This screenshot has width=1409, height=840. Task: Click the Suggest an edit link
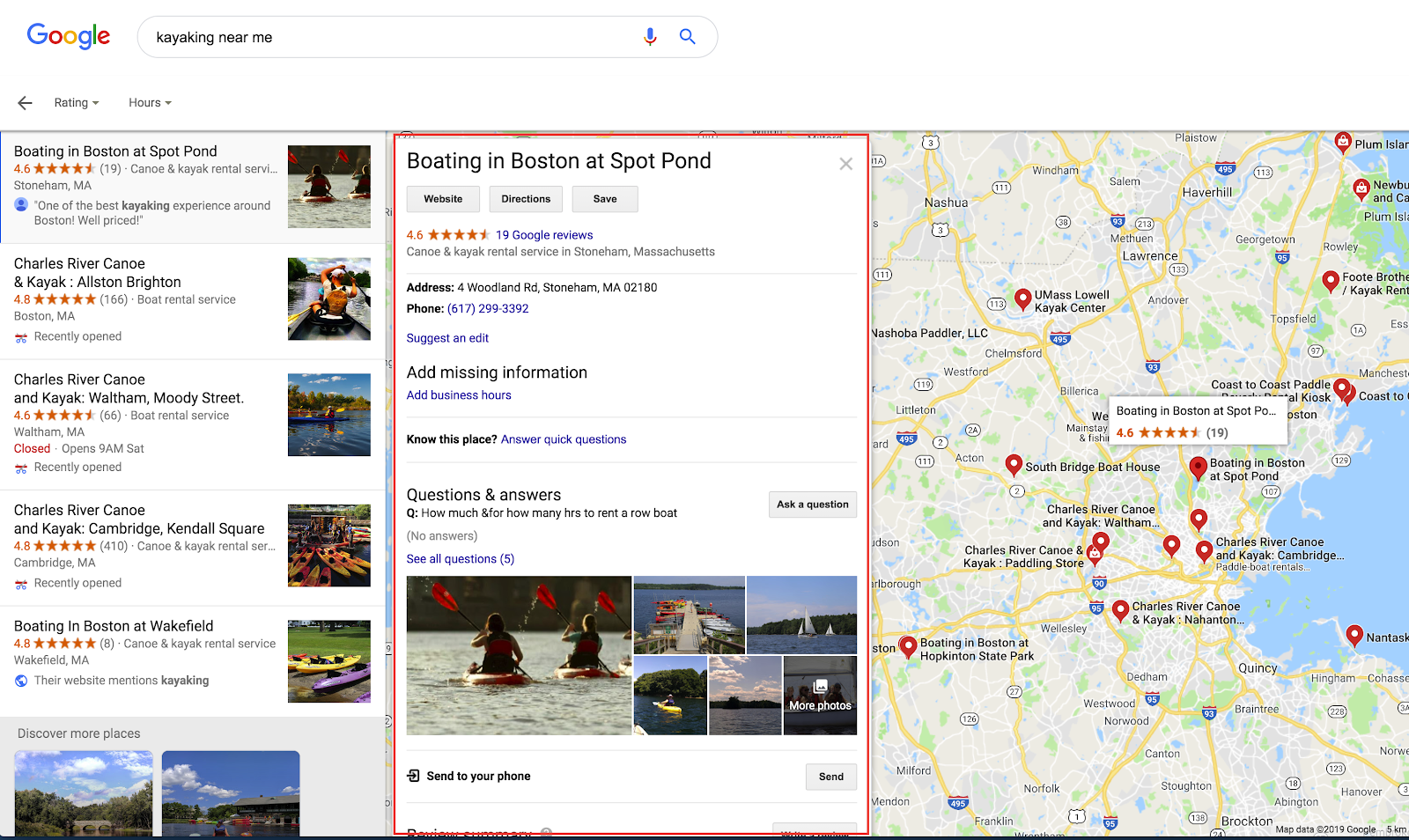point(447,338)
